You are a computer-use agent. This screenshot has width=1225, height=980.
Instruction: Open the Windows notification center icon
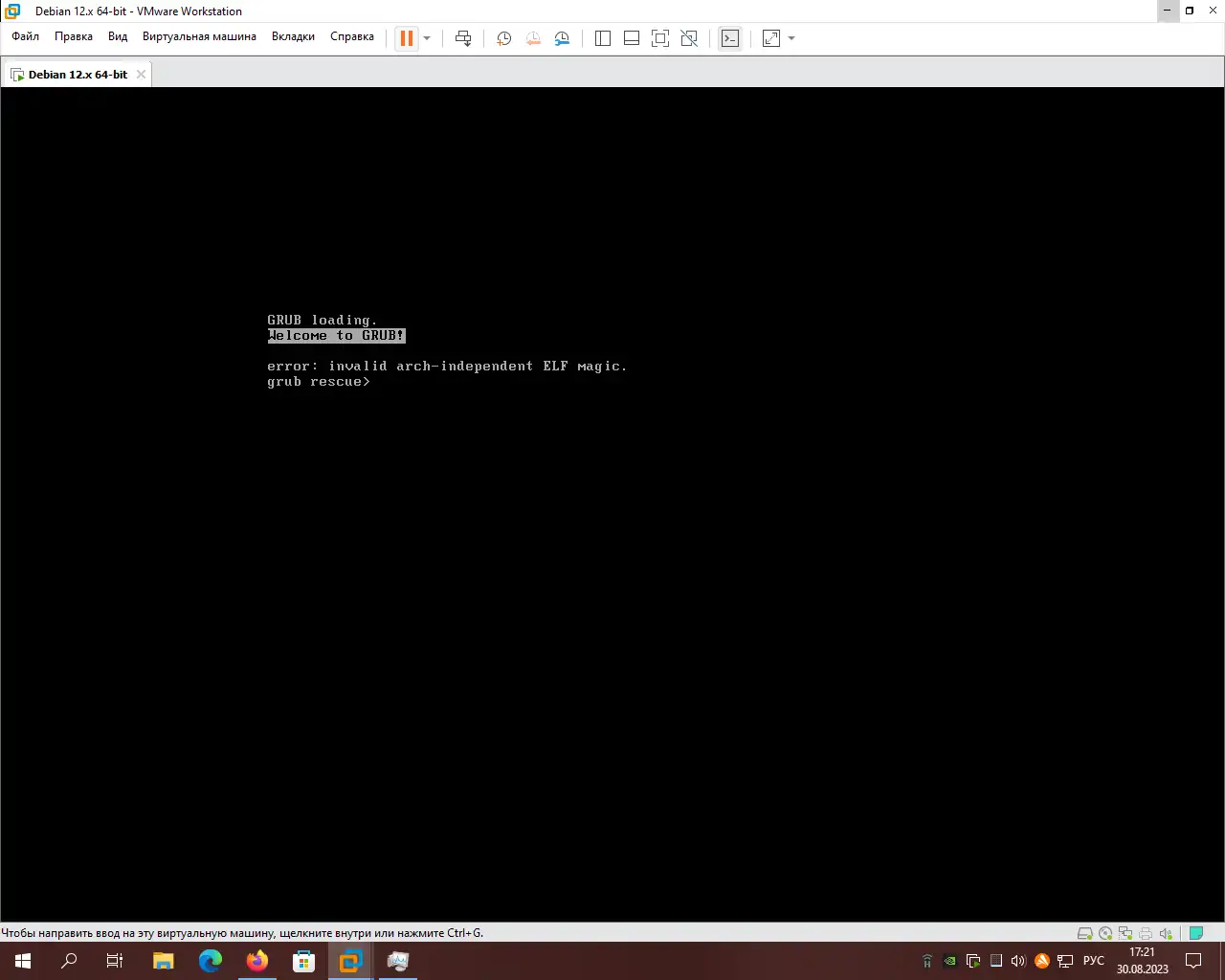1193,961
